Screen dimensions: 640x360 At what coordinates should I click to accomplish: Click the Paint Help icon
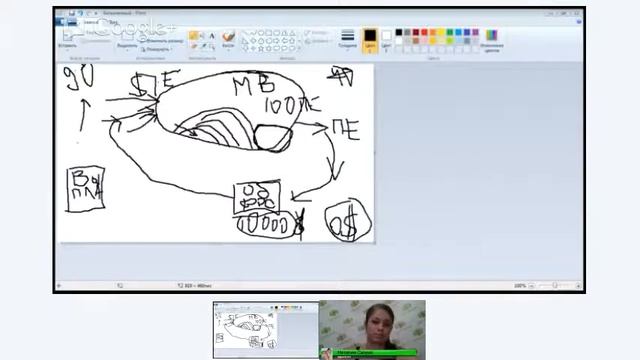tap(579, 22)
